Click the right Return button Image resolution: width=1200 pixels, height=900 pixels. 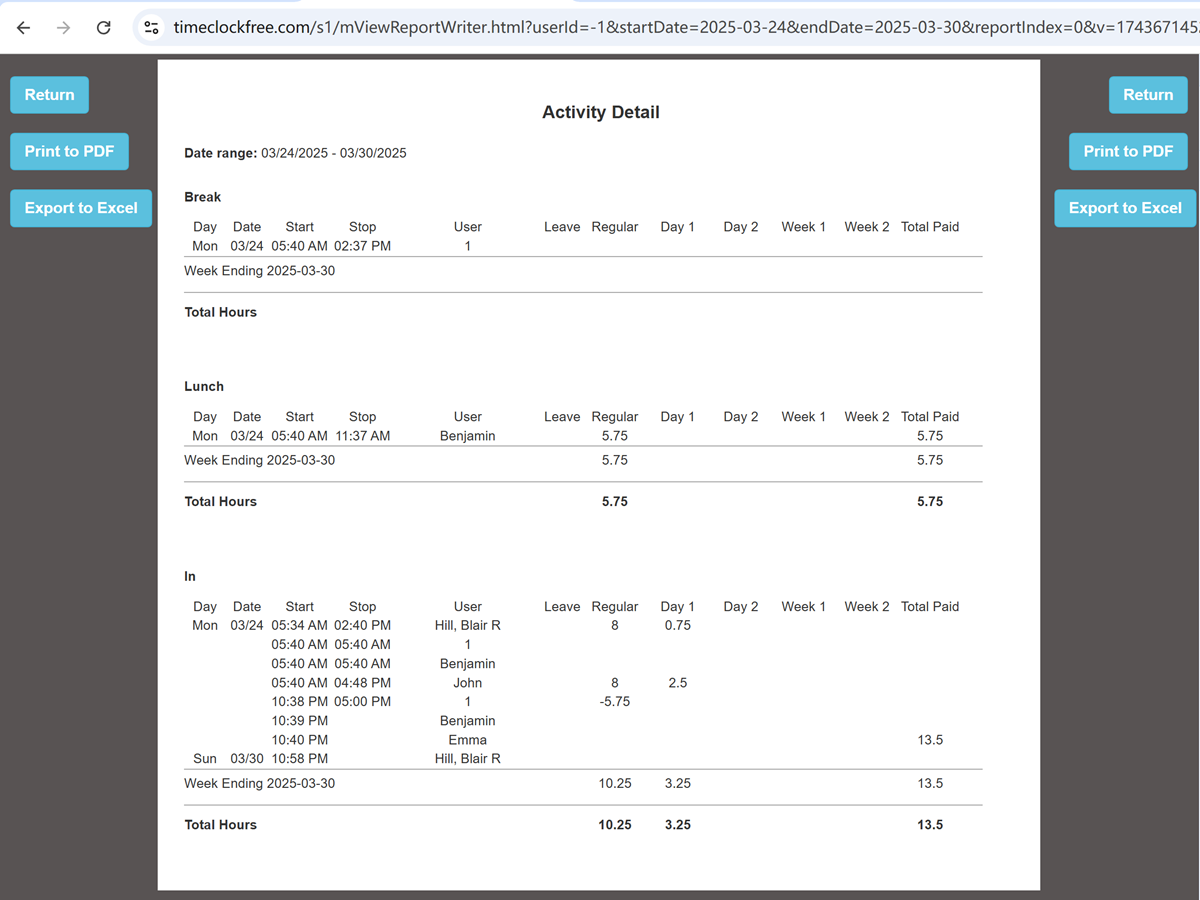coord(1148,95)
